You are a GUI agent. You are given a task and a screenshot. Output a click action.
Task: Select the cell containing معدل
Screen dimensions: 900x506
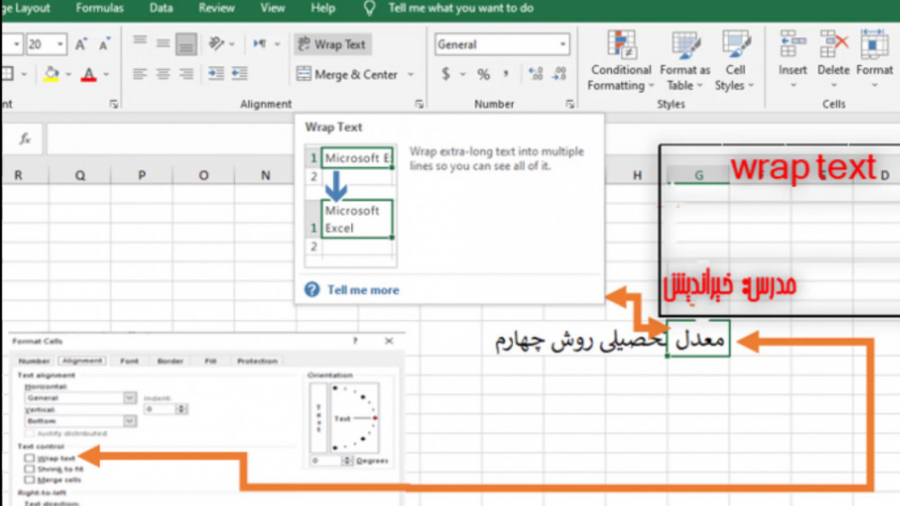699,339
